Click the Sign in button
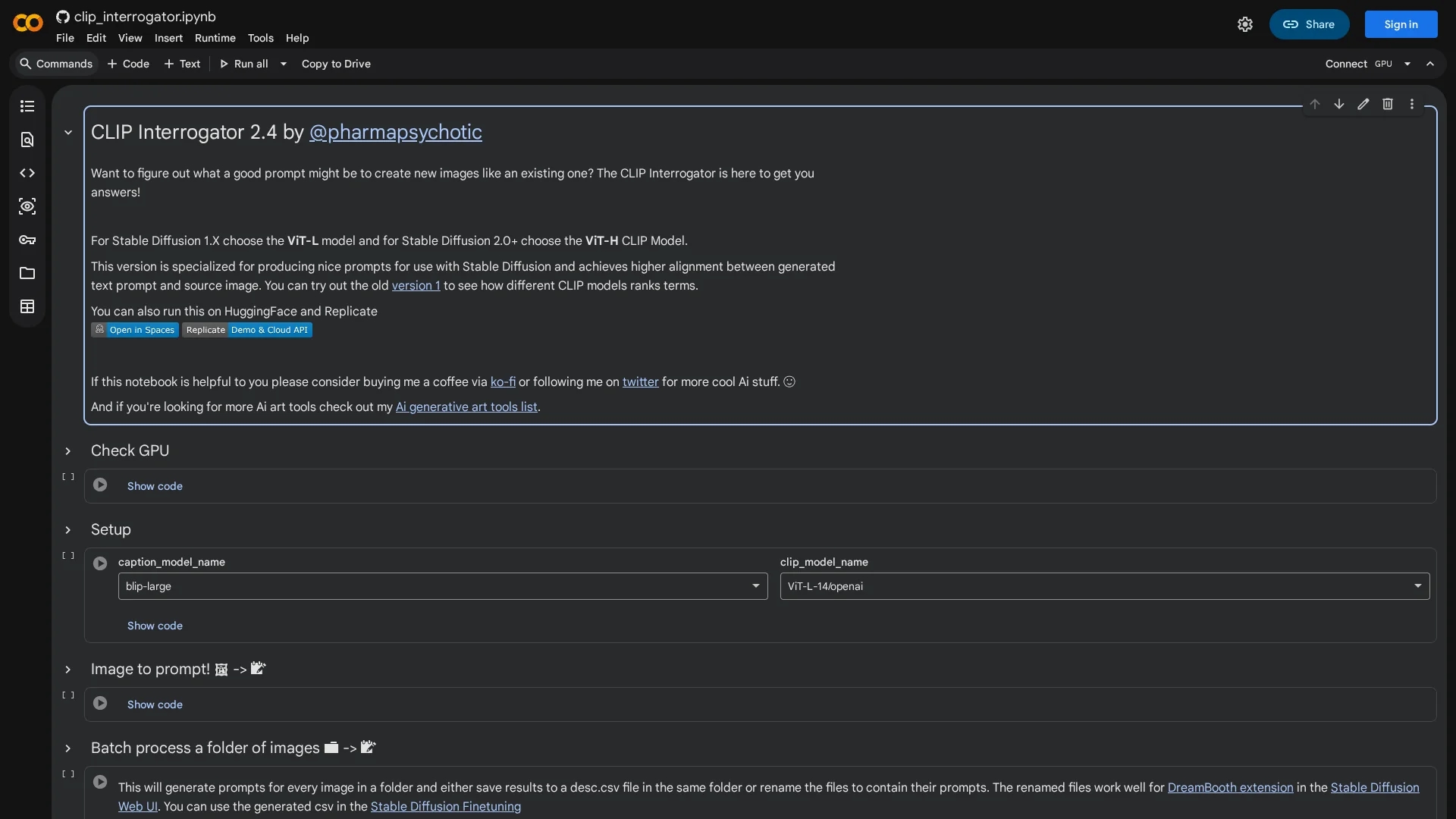 (x=1401, y=24)
